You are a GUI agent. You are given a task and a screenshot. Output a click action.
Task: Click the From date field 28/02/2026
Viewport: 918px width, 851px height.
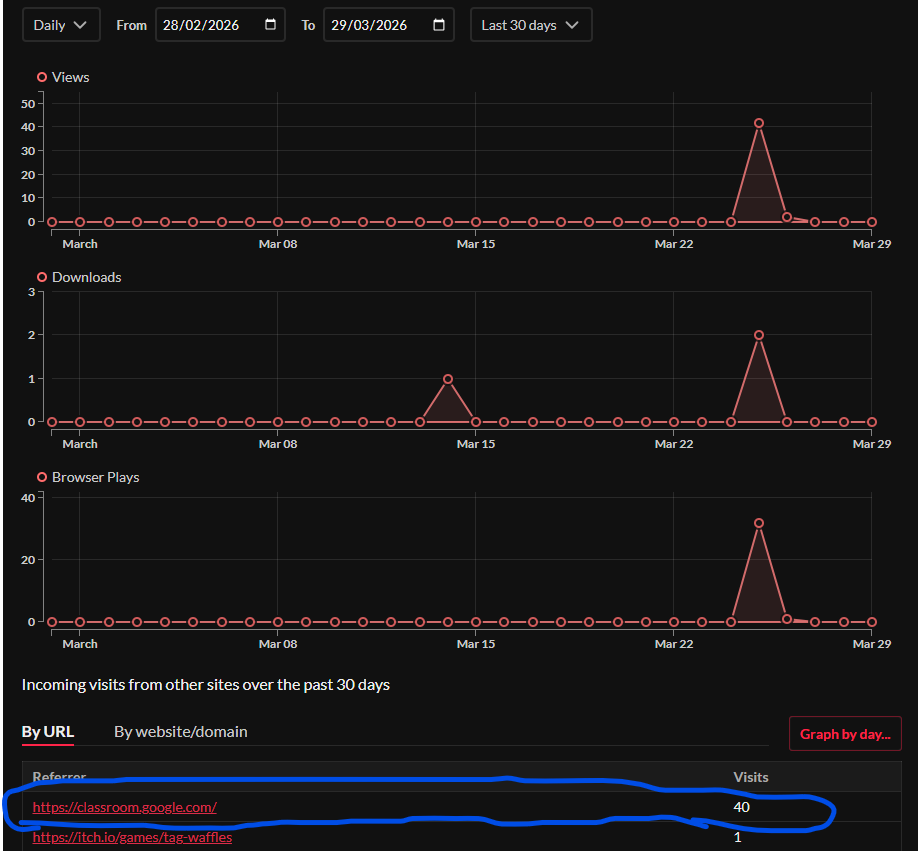[x=220, y=25]
